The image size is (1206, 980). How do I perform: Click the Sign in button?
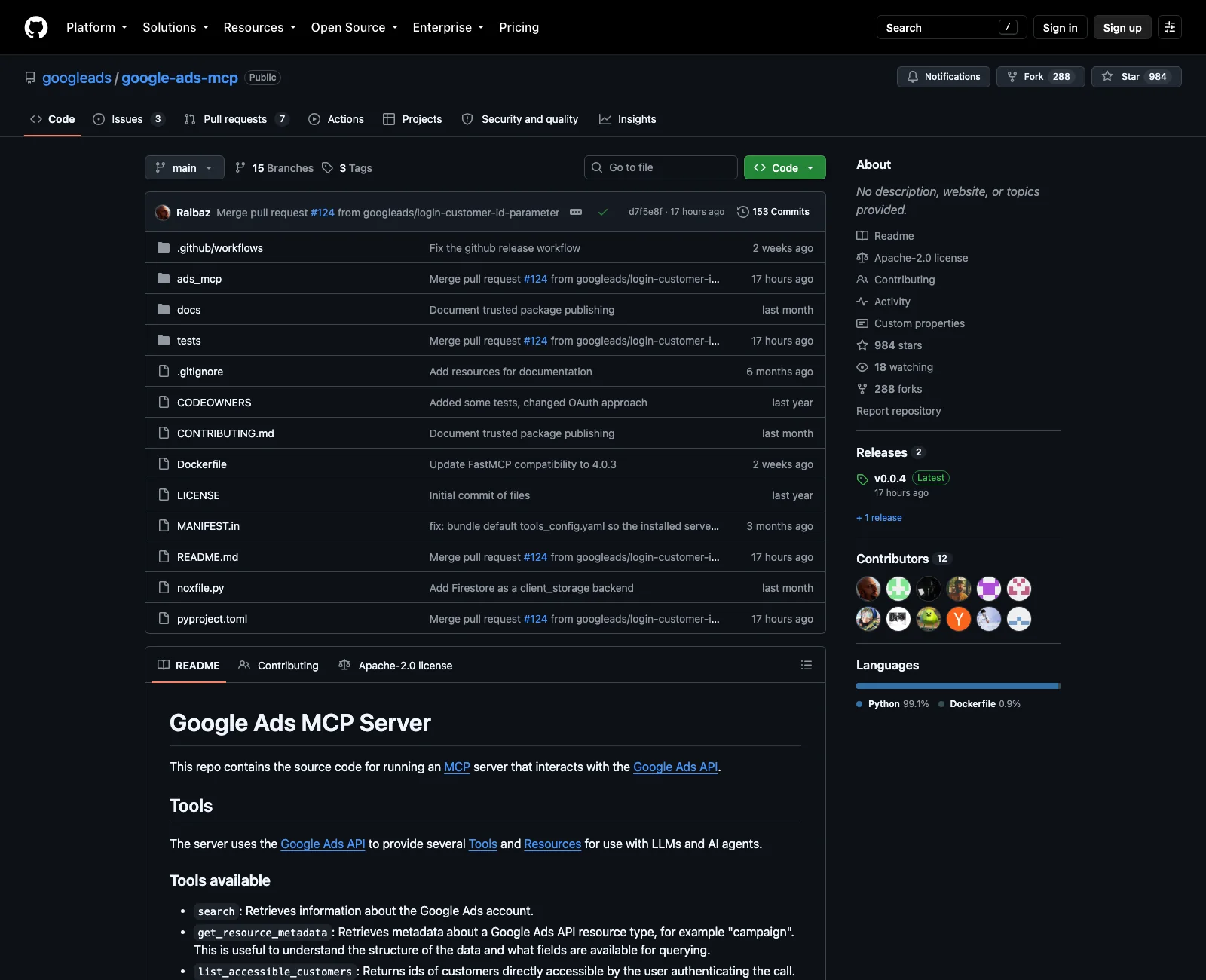pyautogui.click(x=1061, y=27)
